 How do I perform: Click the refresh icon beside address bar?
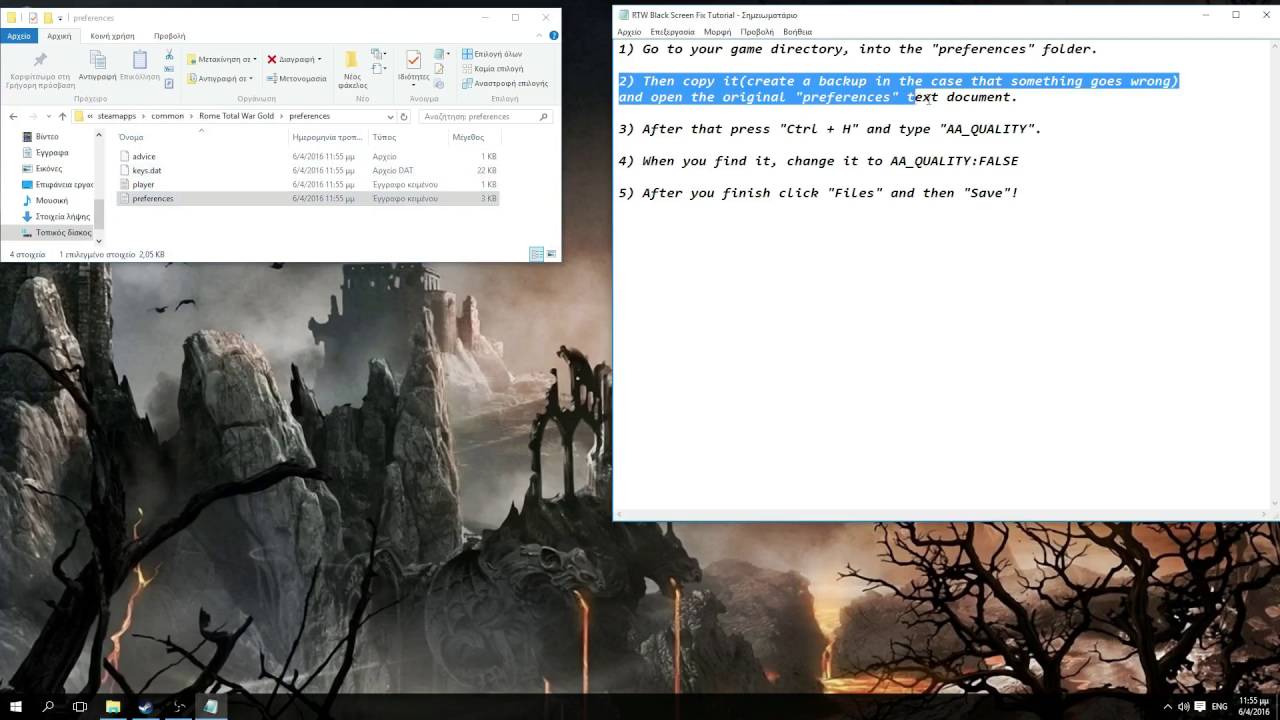403,116
